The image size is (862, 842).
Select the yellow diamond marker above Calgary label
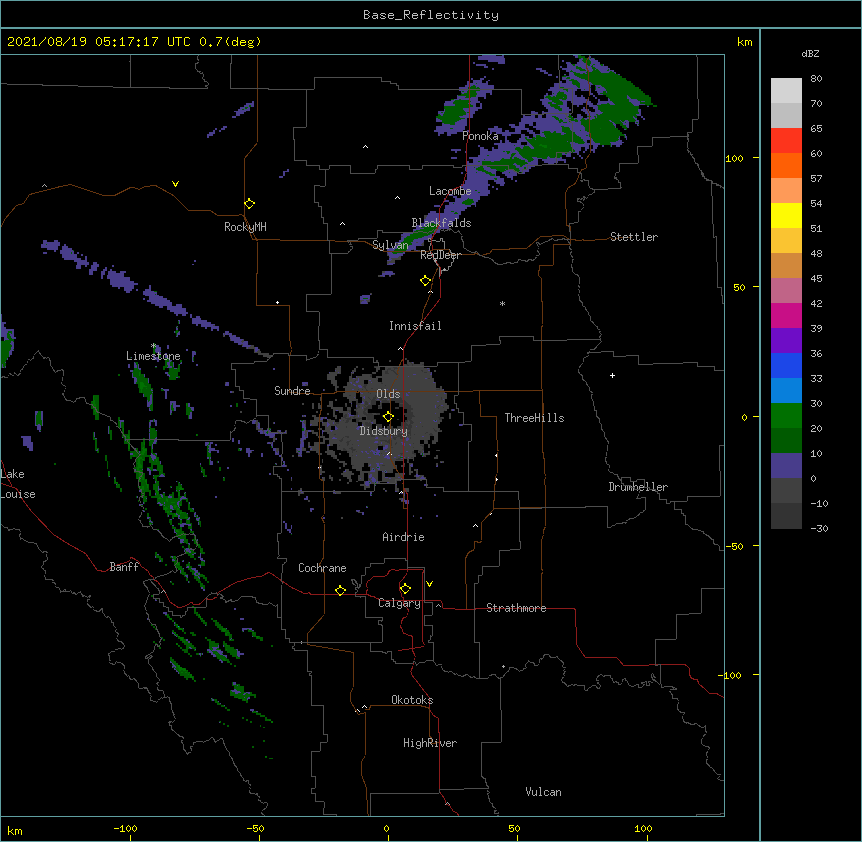point(405,589)
